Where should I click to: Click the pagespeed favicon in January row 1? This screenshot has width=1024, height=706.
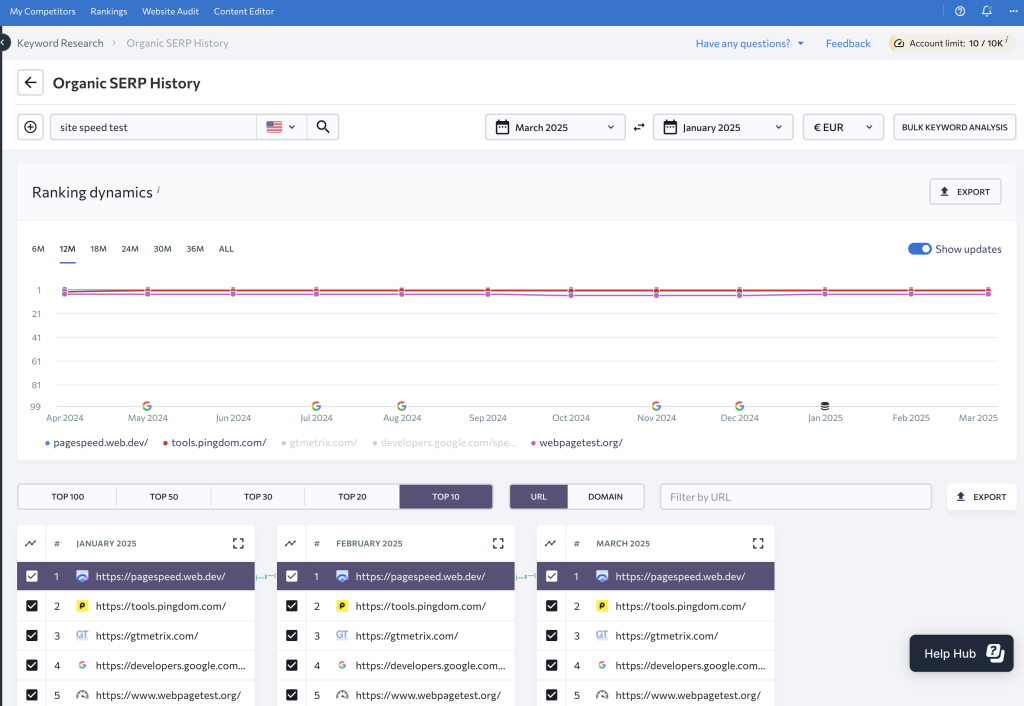[x=82, y=576]
